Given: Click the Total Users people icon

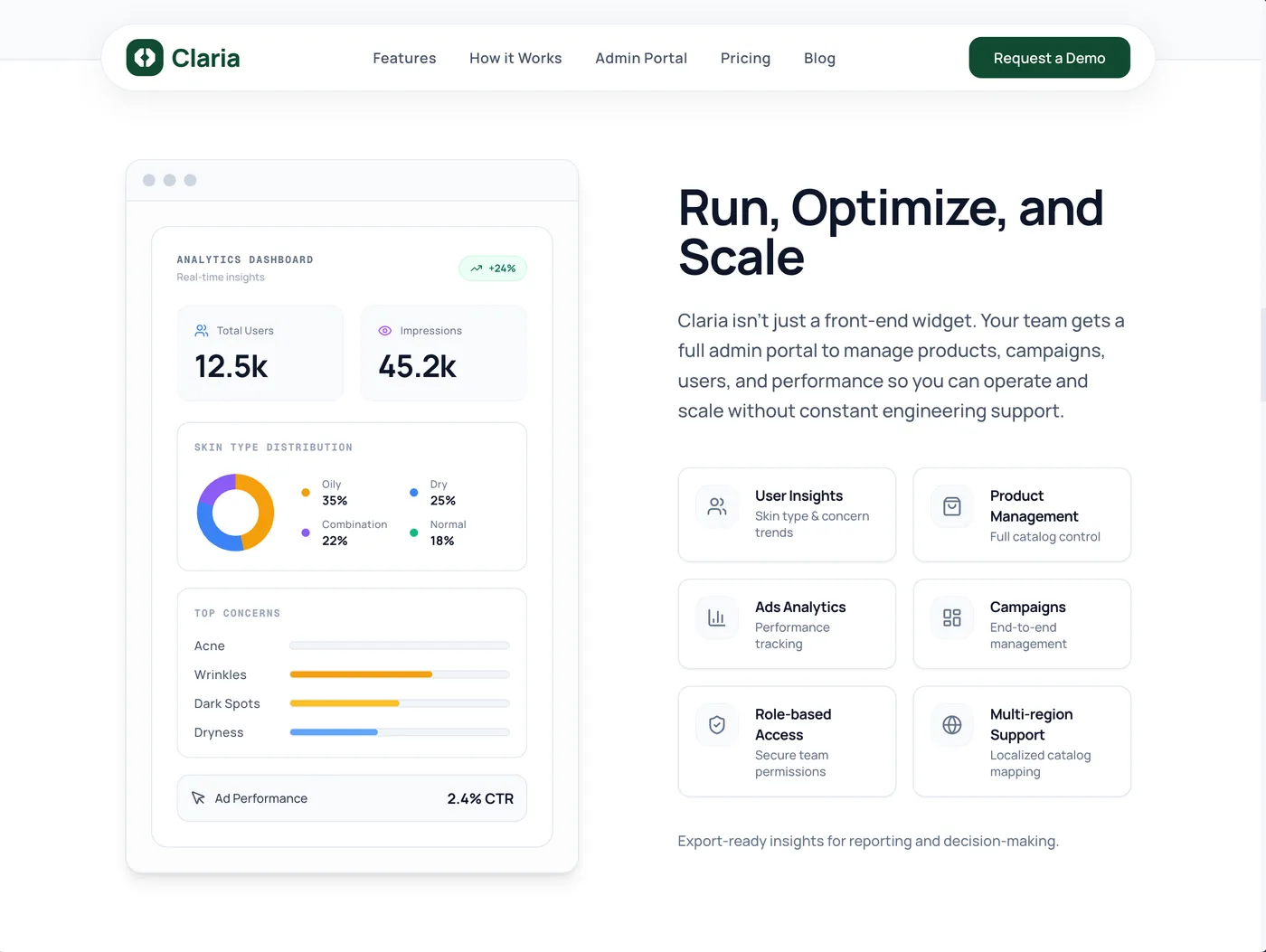Looking at the screenshot, I should click(x=202, y=331).
